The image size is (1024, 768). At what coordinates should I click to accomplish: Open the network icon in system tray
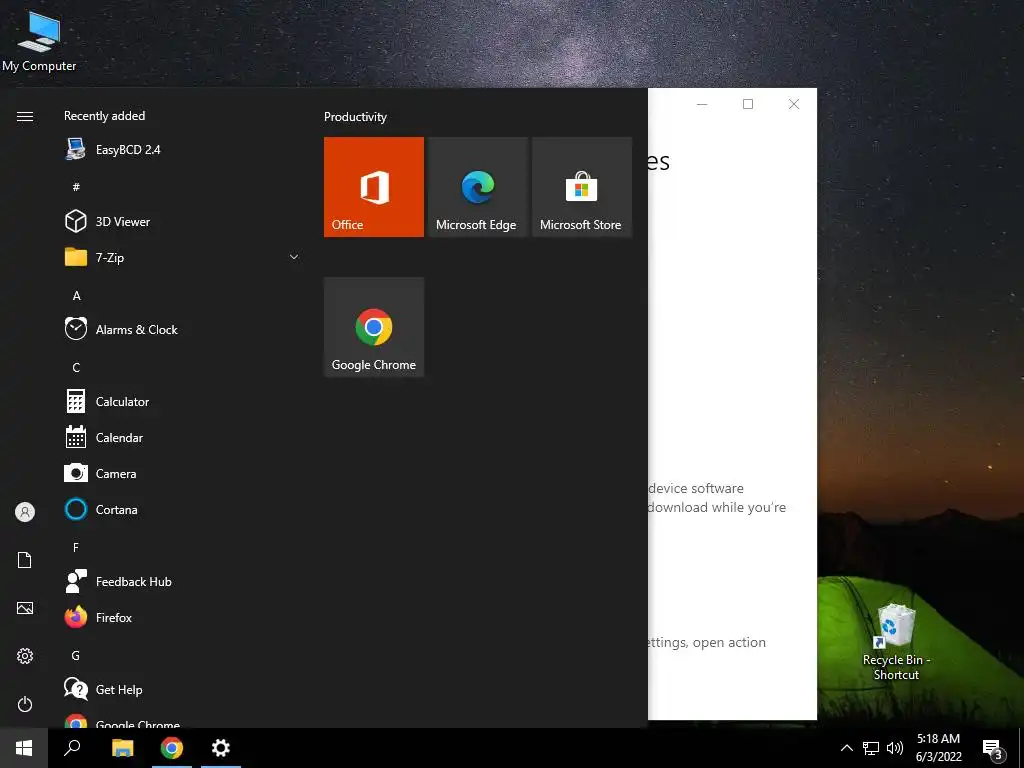[871, 748]
